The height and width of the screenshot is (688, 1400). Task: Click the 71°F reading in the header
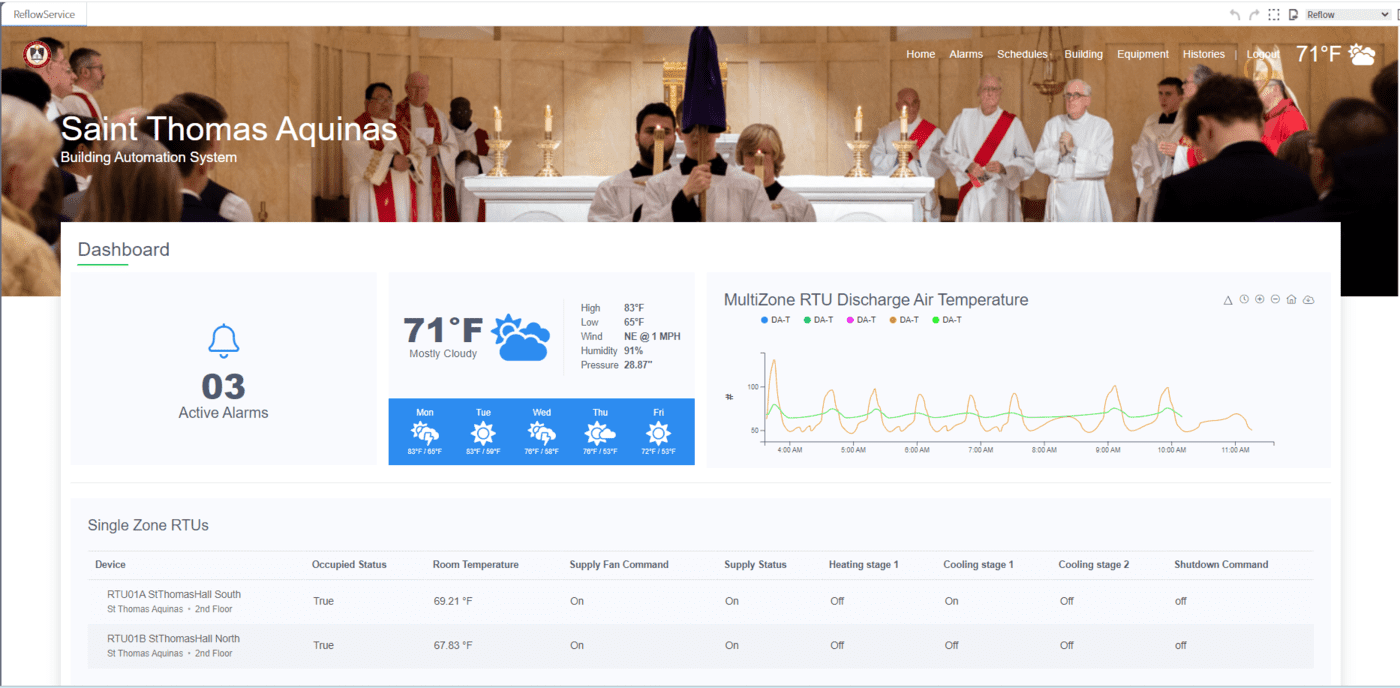(x=1318, y=54)
